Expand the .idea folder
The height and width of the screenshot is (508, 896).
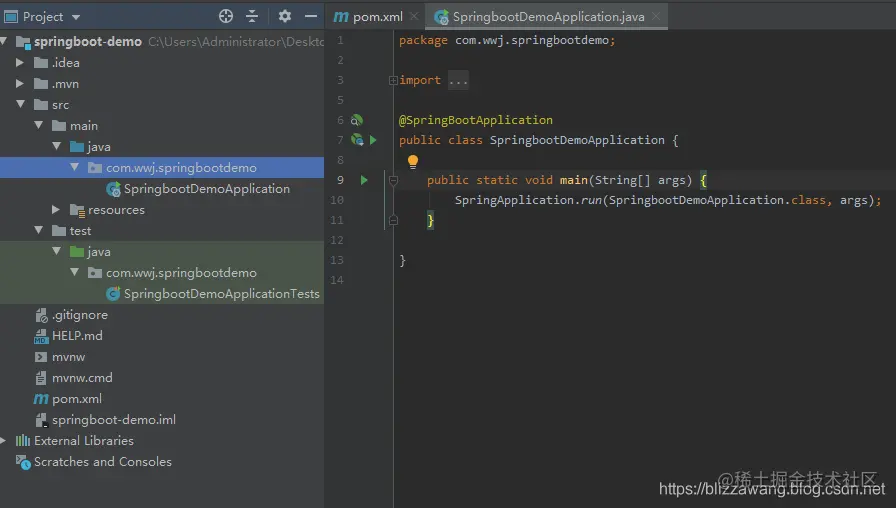tap(20, 62)
